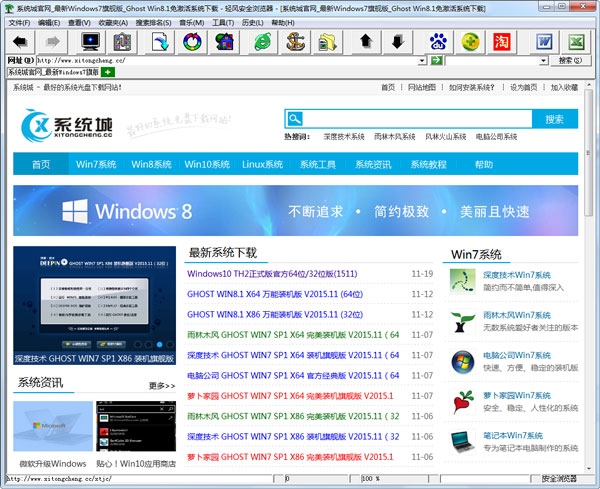Click the 电脑公司Win7系统 Windows orb icon
This screenshot has height=489, width=600.
coord(463,362)
